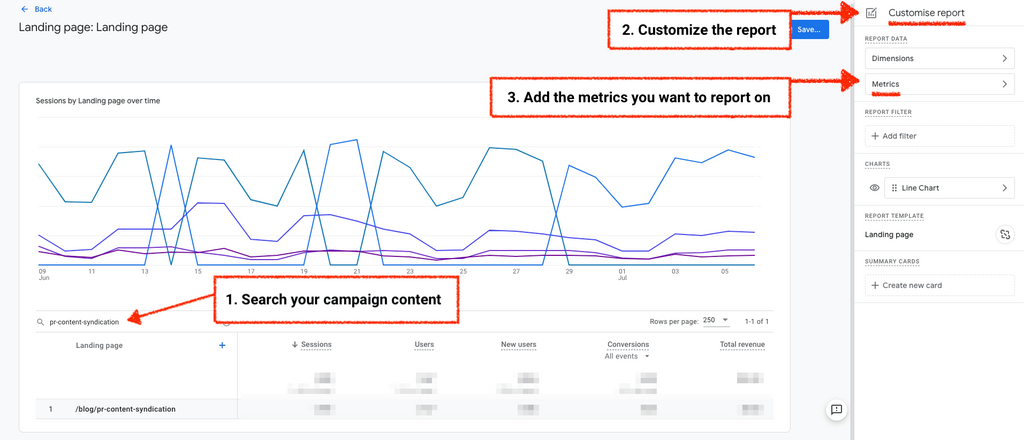Click the Save button
1024x440 pixels.
click(x=809, y=30)
